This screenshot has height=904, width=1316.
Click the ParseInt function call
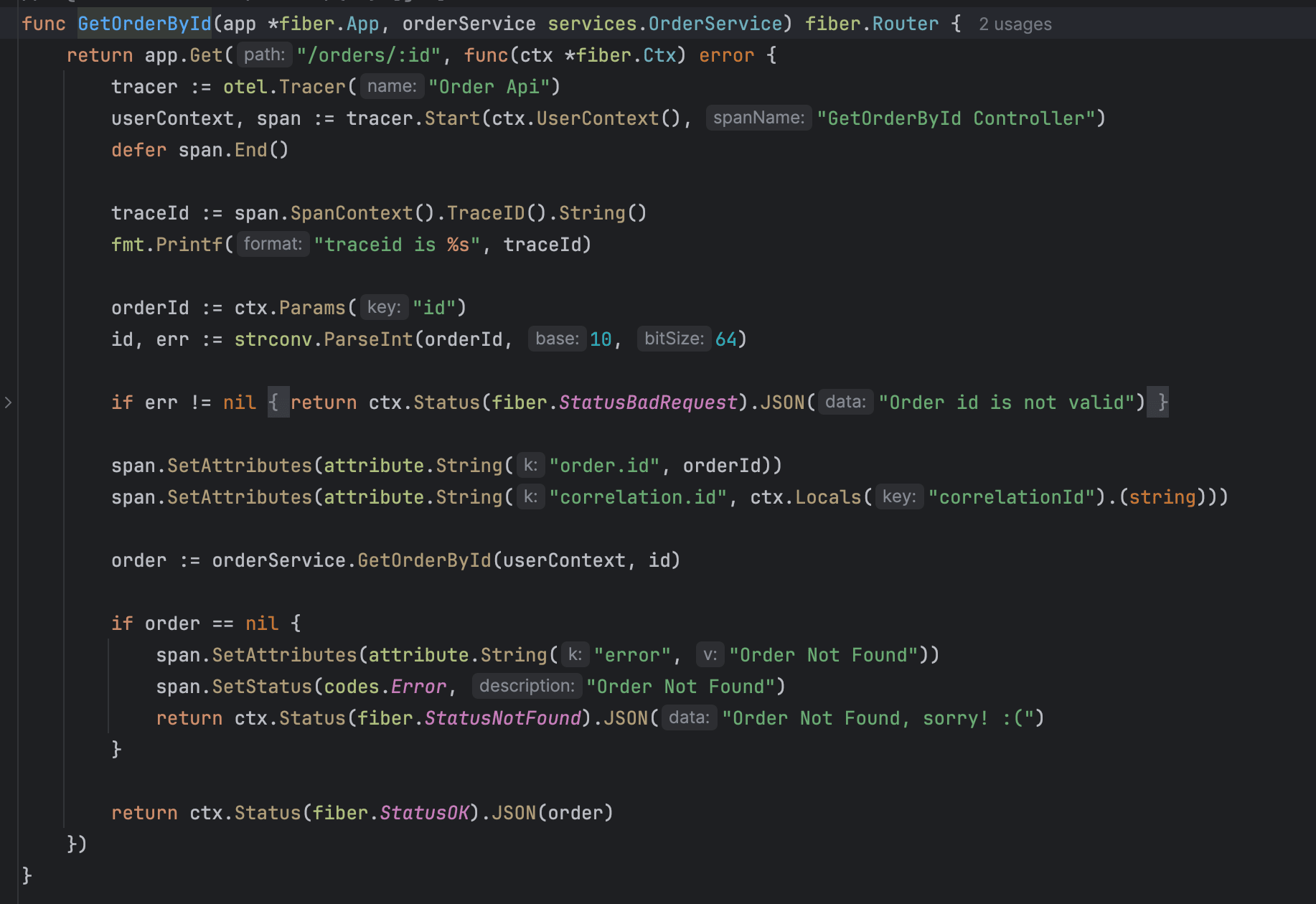368,339
